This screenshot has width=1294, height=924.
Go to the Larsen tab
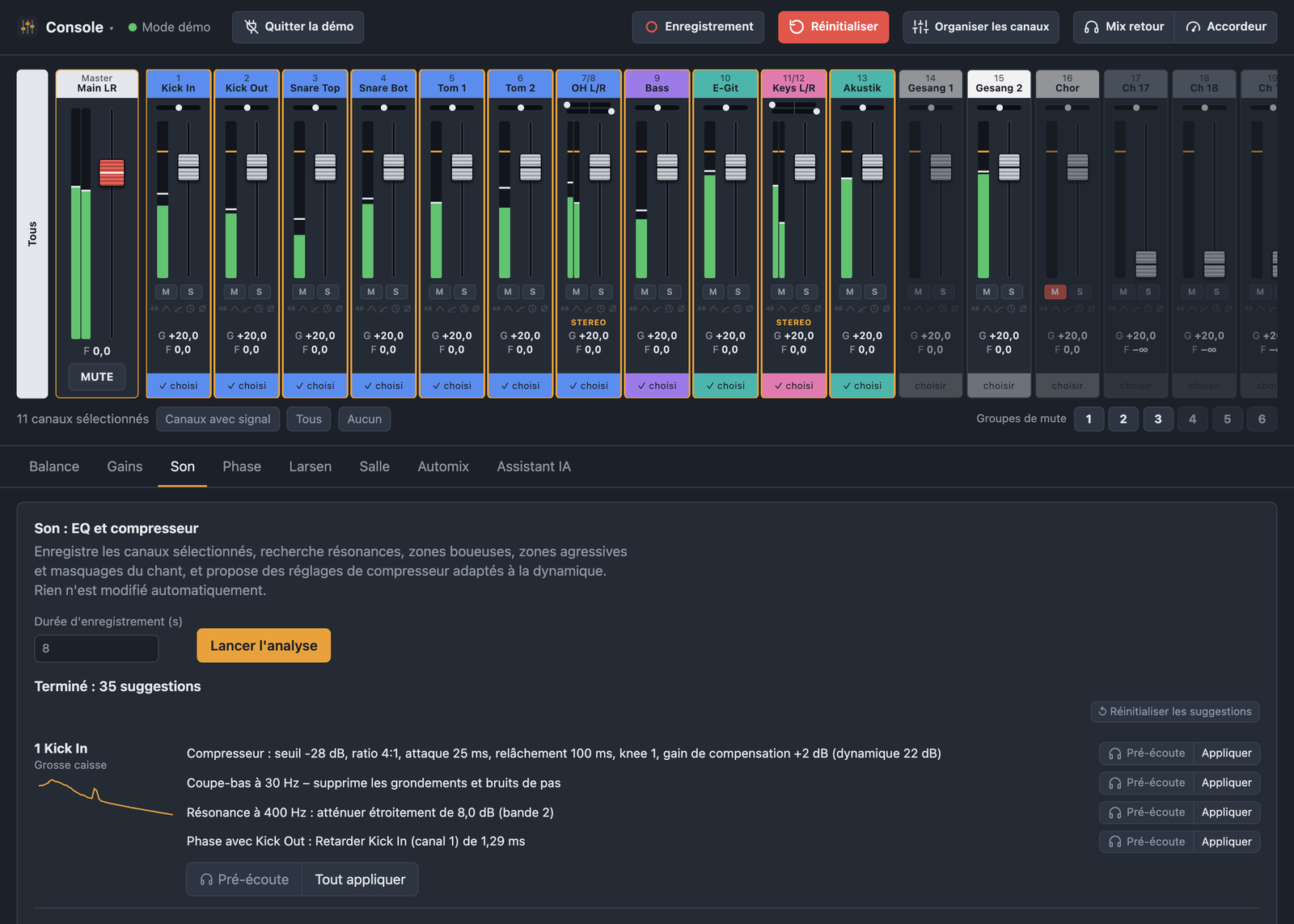[311, 466]
